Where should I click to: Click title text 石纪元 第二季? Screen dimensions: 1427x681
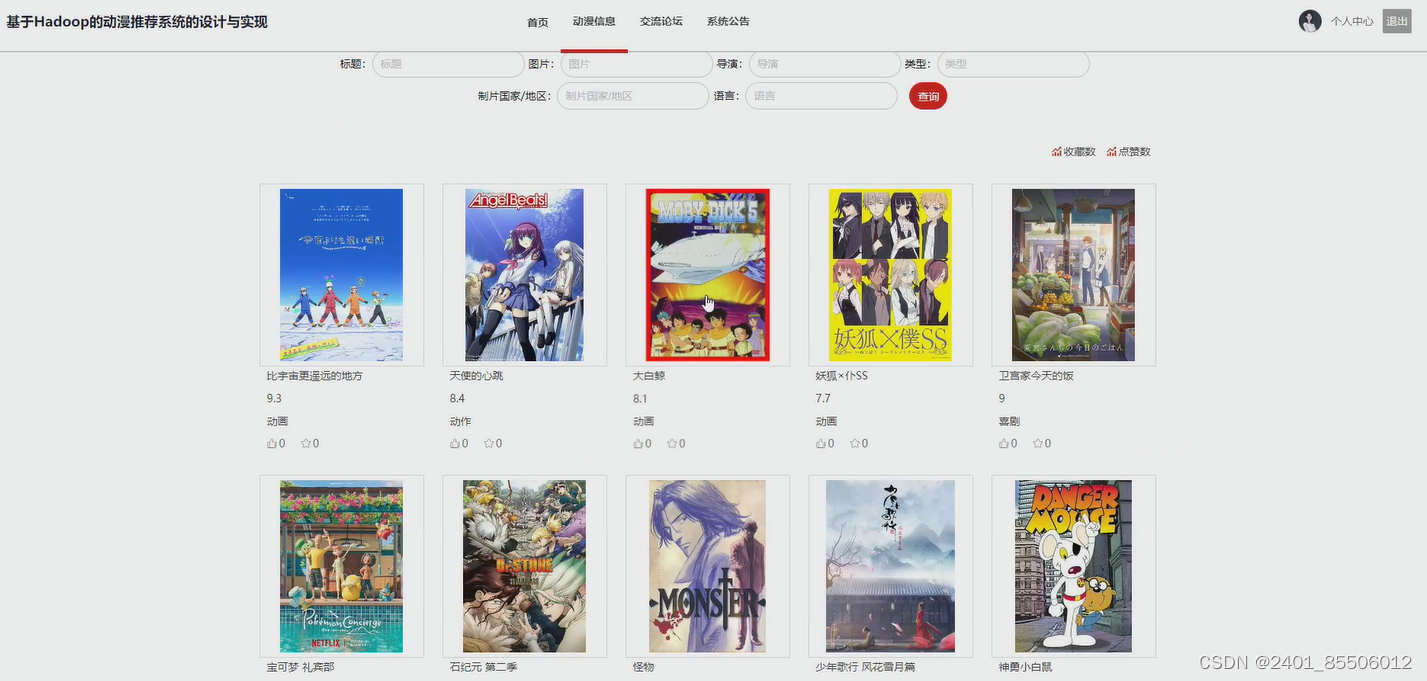(x=484, y=667)
